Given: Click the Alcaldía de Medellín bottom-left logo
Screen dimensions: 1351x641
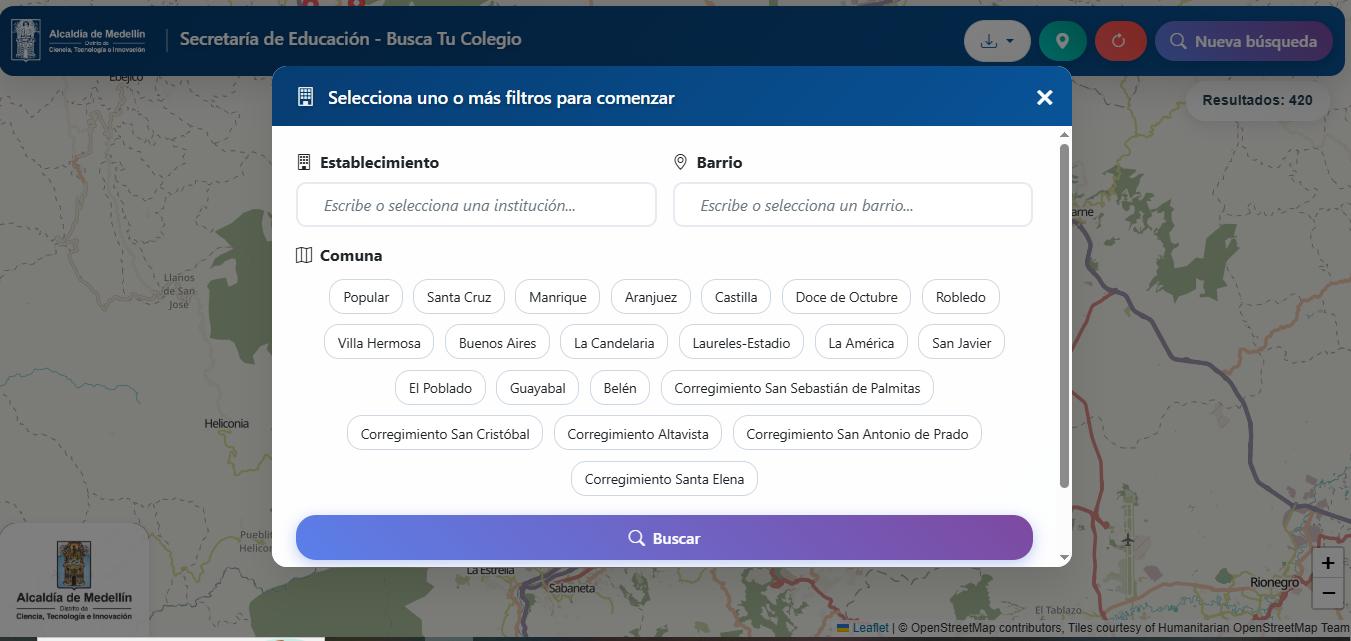Looking at the screenshot, I should pos(74,580).
